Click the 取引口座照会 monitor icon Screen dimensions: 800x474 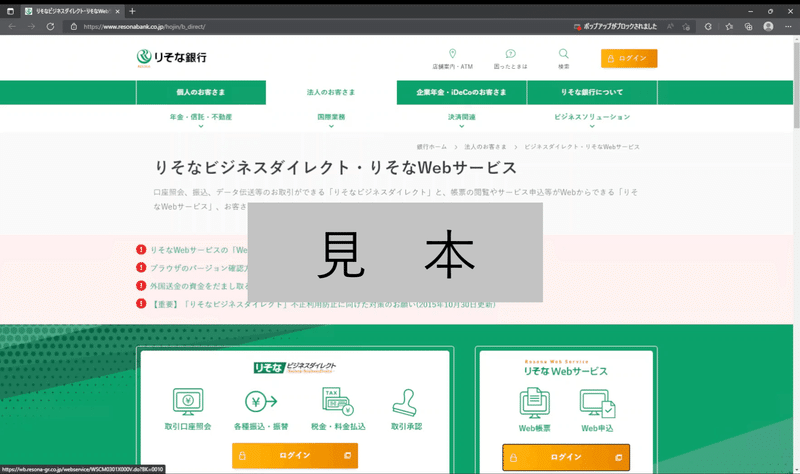[x=188, y=402]
